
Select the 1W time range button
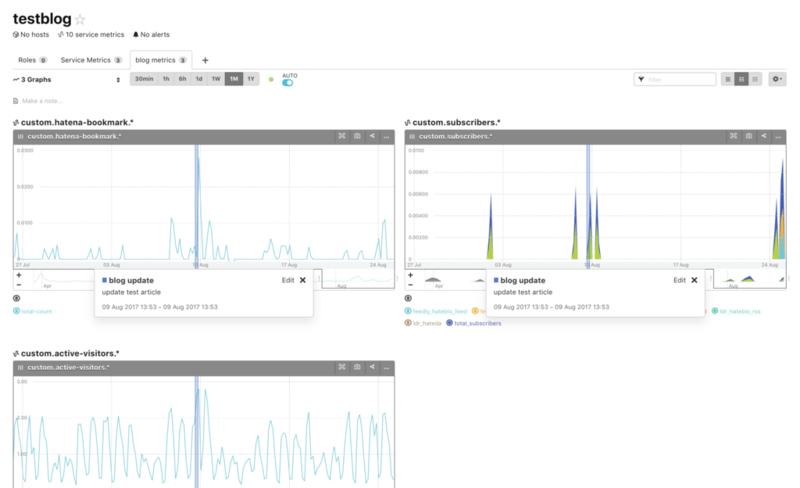tap(216, 79)
